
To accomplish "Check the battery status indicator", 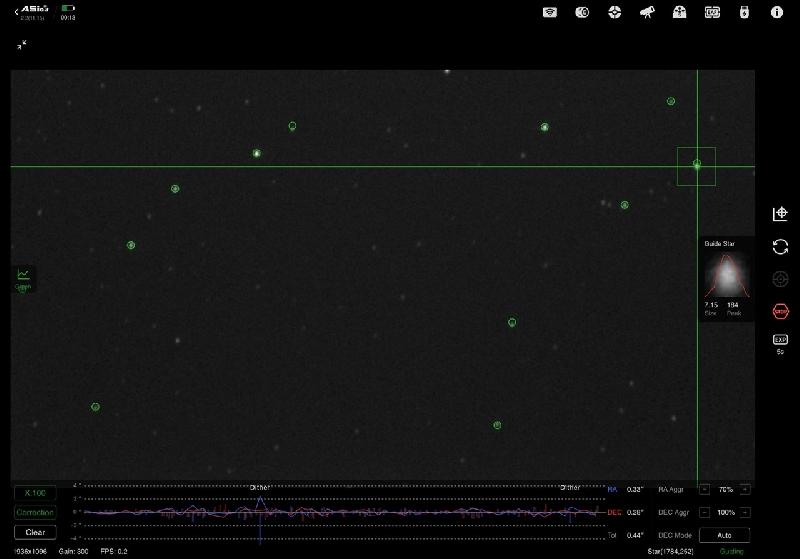I will point(68,8).
